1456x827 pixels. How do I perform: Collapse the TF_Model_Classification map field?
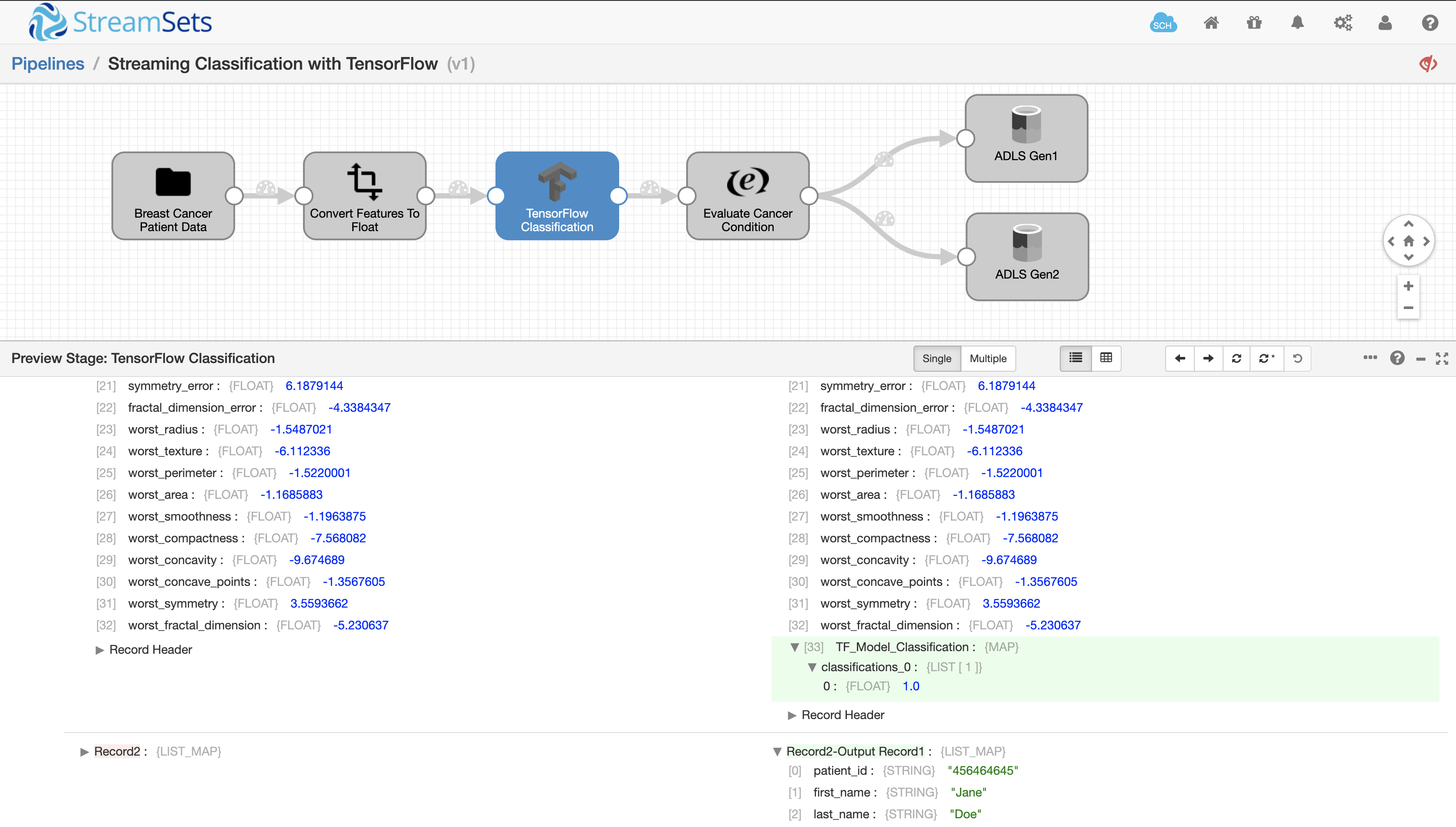click(795, 647)
